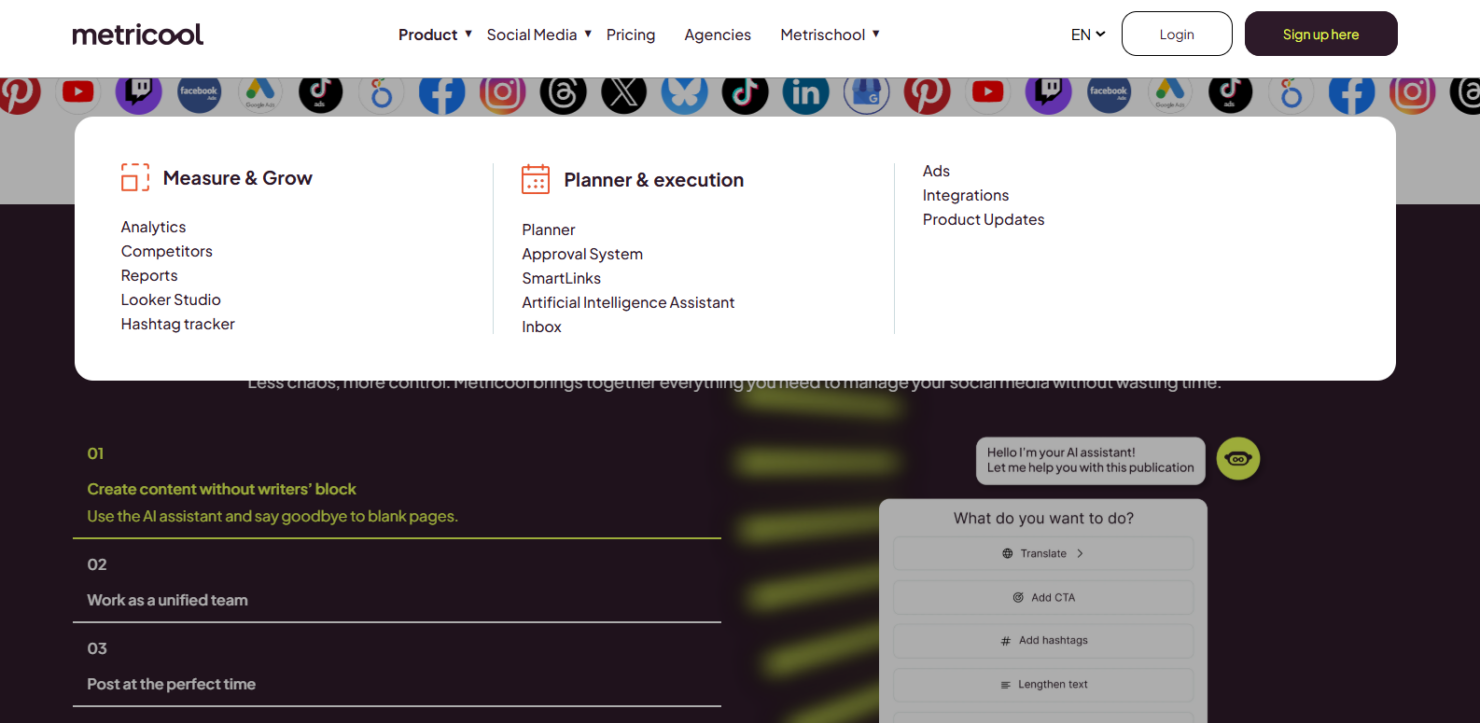Choose Add hashtags in the AI assistant panel
Image resolution: width=1480 pixels, height=723 pixels.
[x=1043, y=640]
